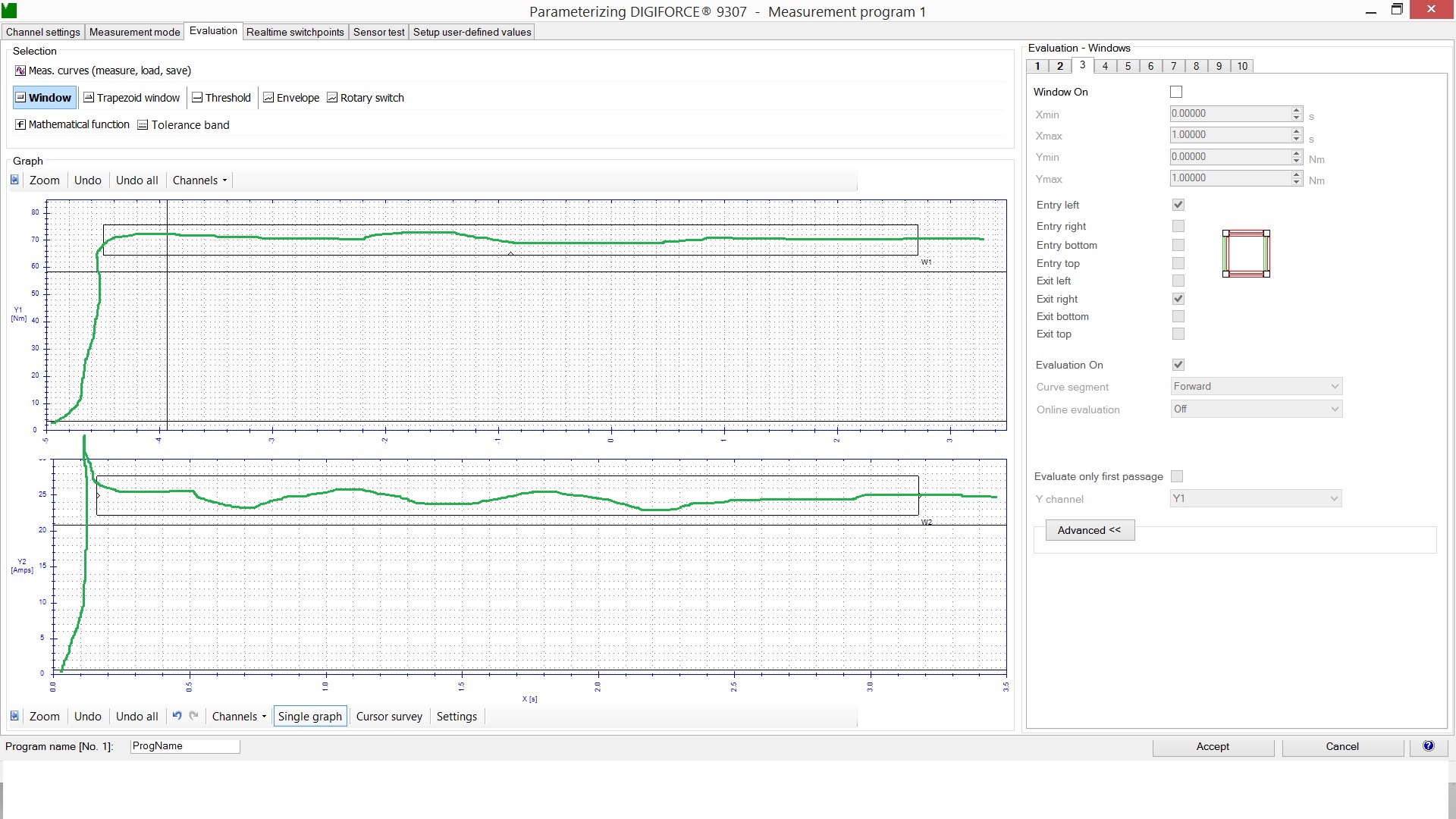1456x819 pixels.
Task: Select the Rotary switch icon
Action: [332, 98]
